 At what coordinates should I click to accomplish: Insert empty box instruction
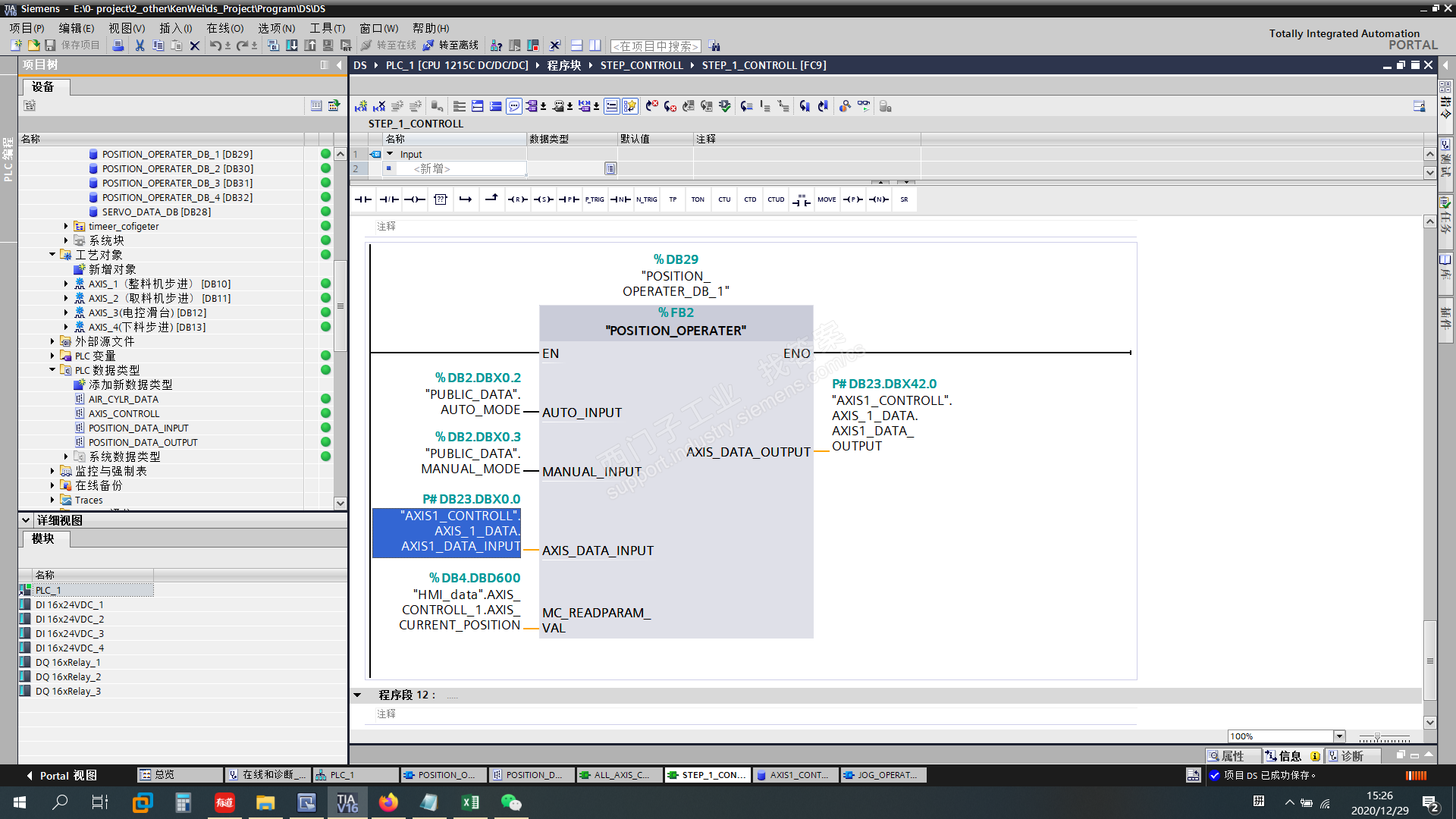click(441, 199)
